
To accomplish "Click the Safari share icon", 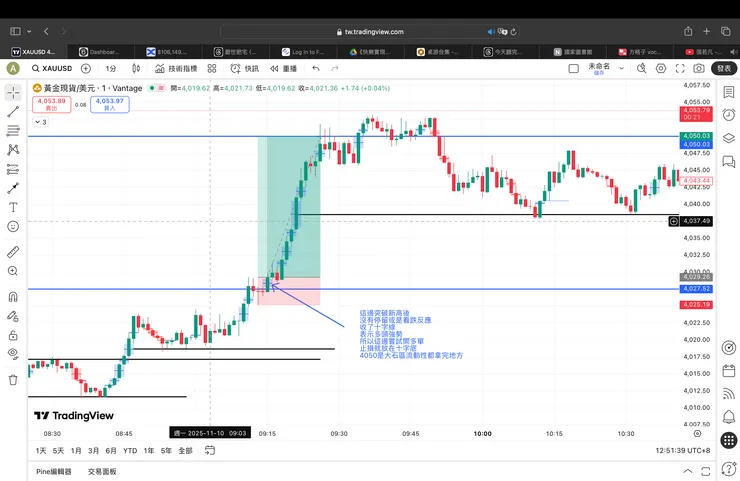I will point(688,32).
